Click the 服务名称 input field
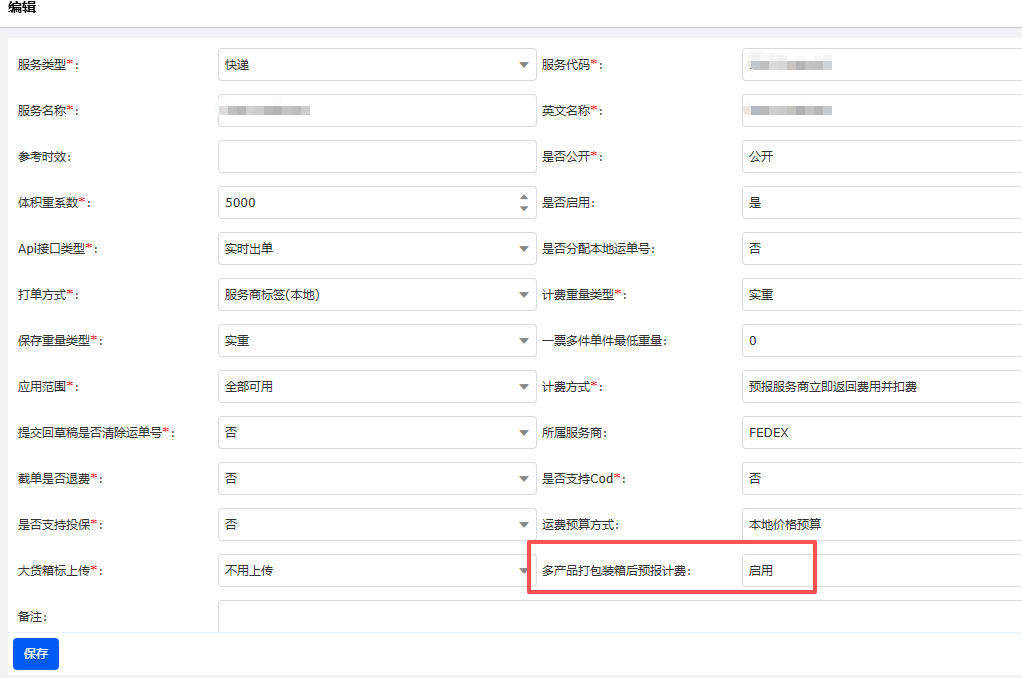This screenshot has width=1022, height=678. point(376,111)
